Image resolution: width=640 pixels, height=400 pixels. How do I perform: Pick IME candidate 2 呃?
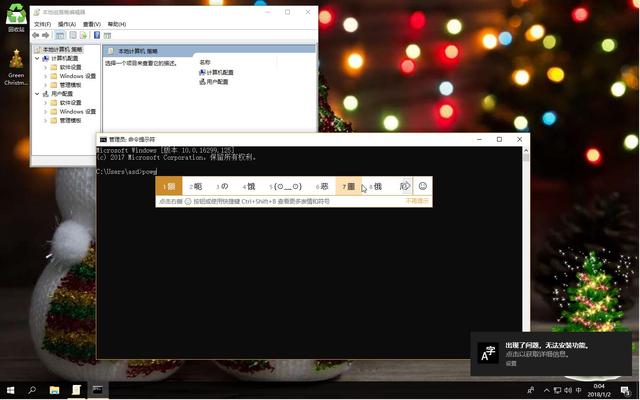(196, 187)
